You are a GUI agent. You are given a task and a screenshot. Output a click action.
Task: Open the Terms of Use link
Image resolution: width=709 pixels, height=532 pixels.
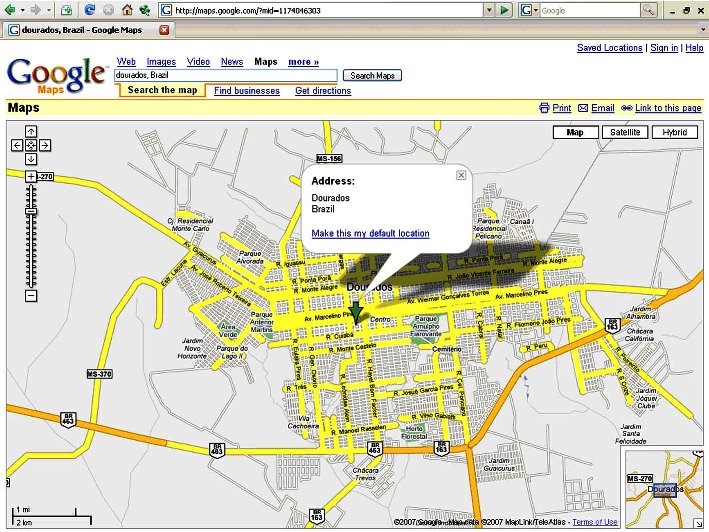click(x=595, y=522)
